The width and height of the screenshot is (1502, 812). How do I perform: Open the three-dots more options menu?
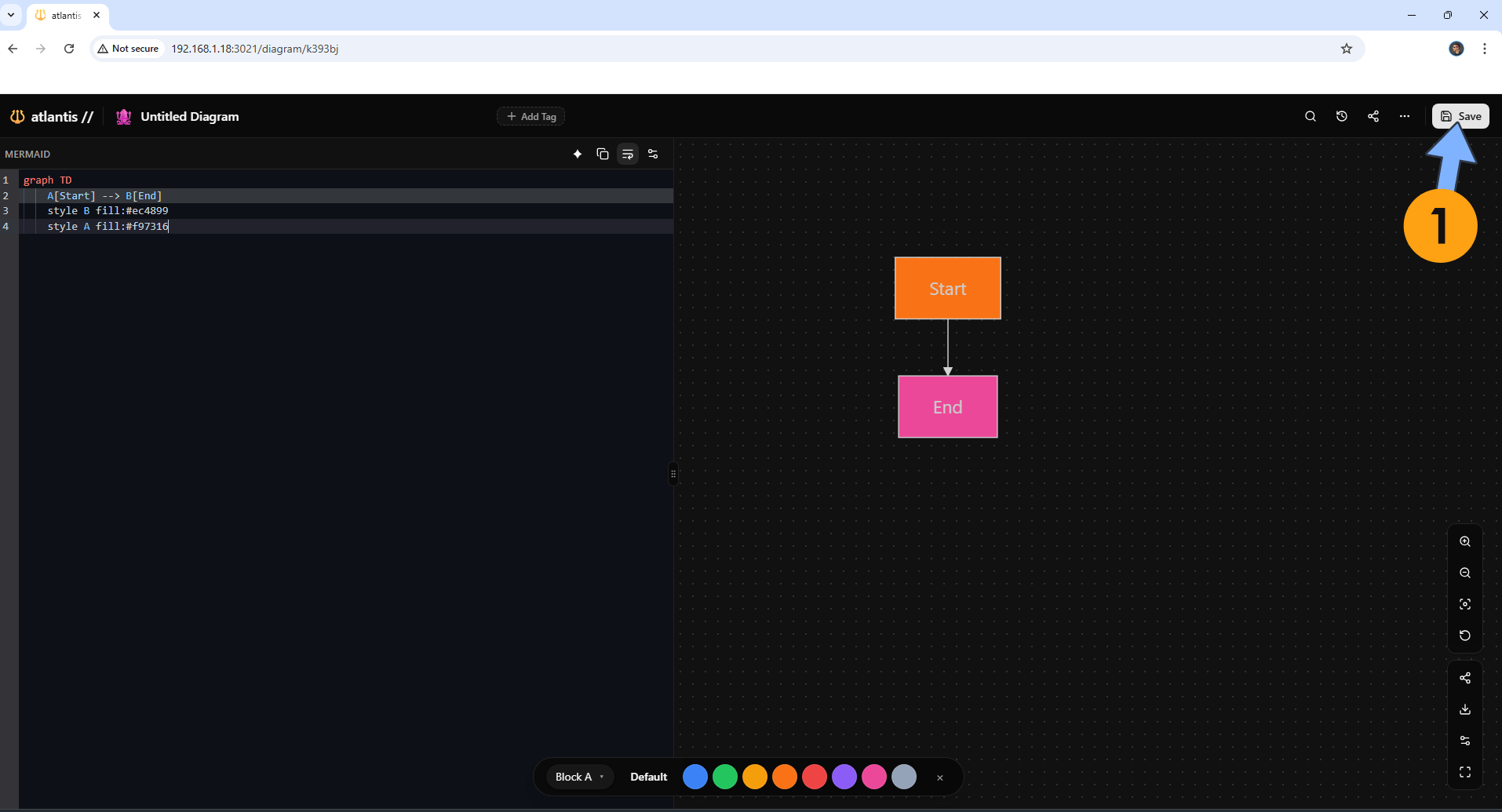pos(1405,116)
